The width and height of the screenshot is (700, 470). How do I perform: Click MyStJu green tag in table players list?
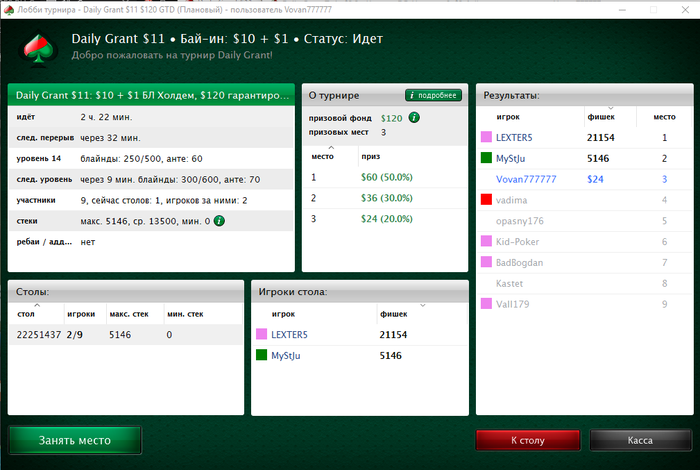coord(261,355)
